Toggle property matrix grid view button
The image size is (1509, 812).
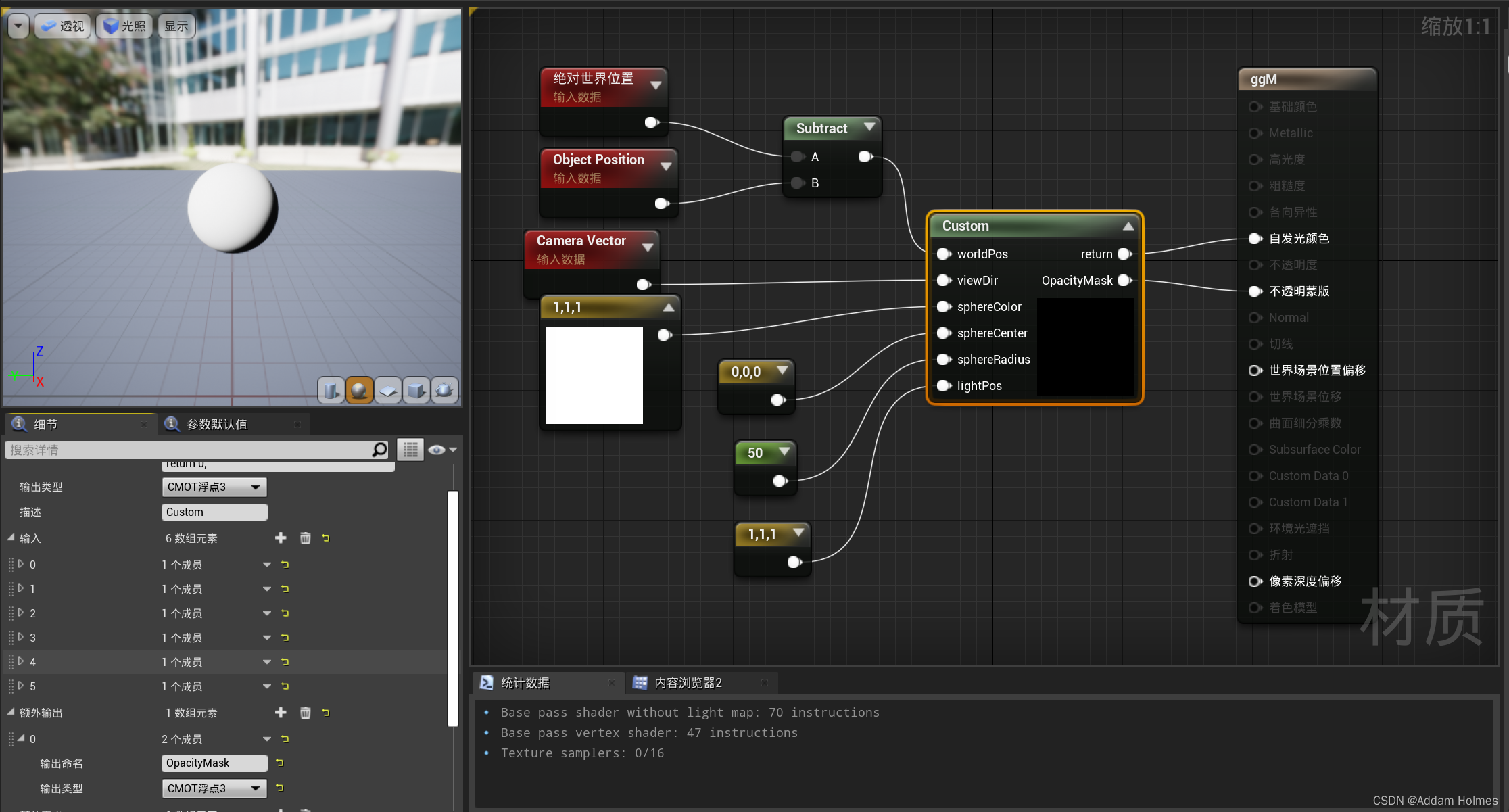pyautogui.click(x=410, y=450)
